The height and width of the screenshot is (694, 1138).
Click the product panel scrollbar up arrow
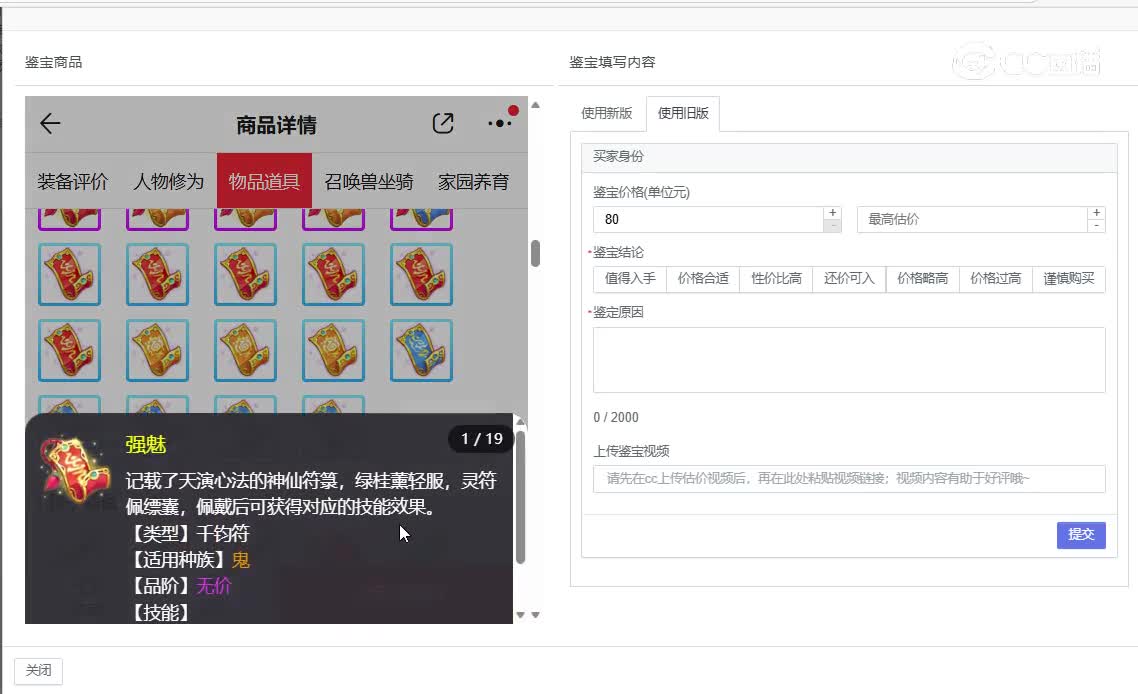(536, 105)
